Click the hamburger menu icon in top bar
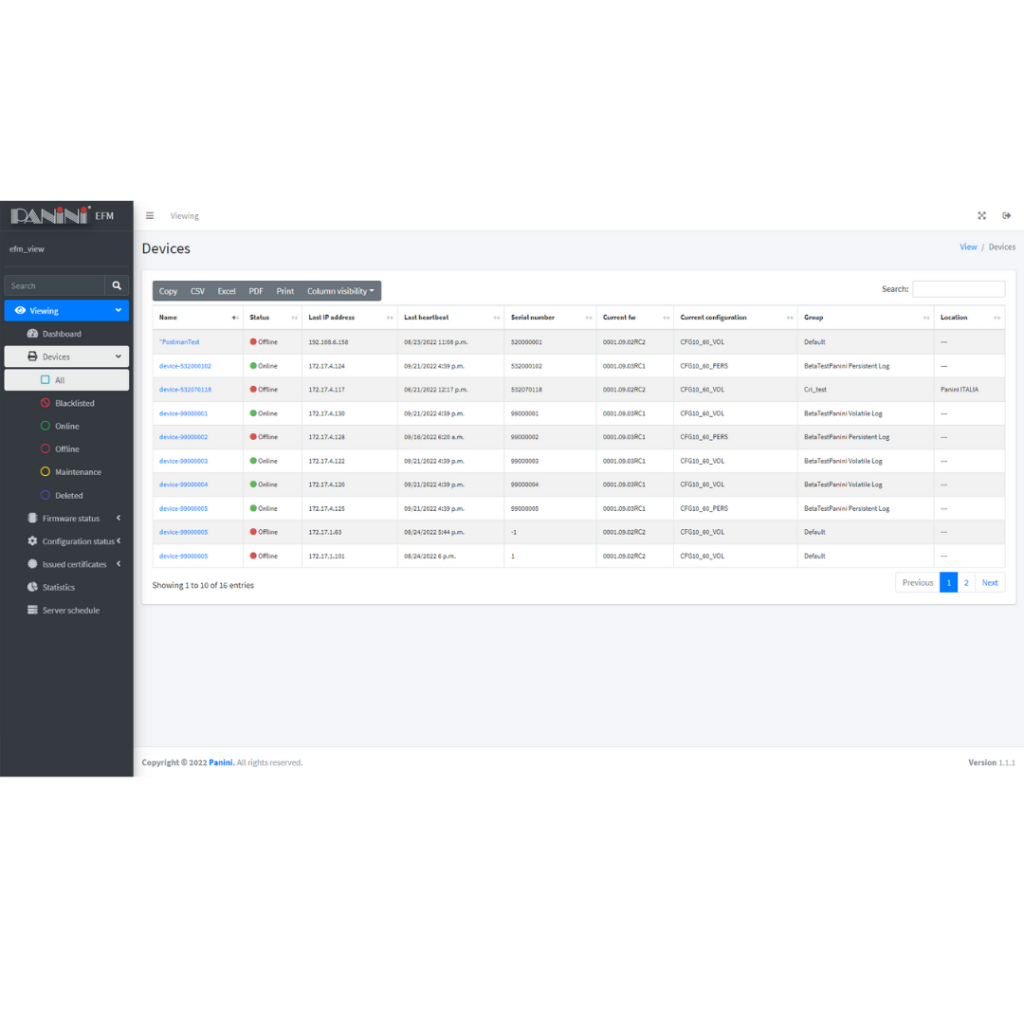The width and height of the screenshot is (1024, 1024). tap(150, 216)
